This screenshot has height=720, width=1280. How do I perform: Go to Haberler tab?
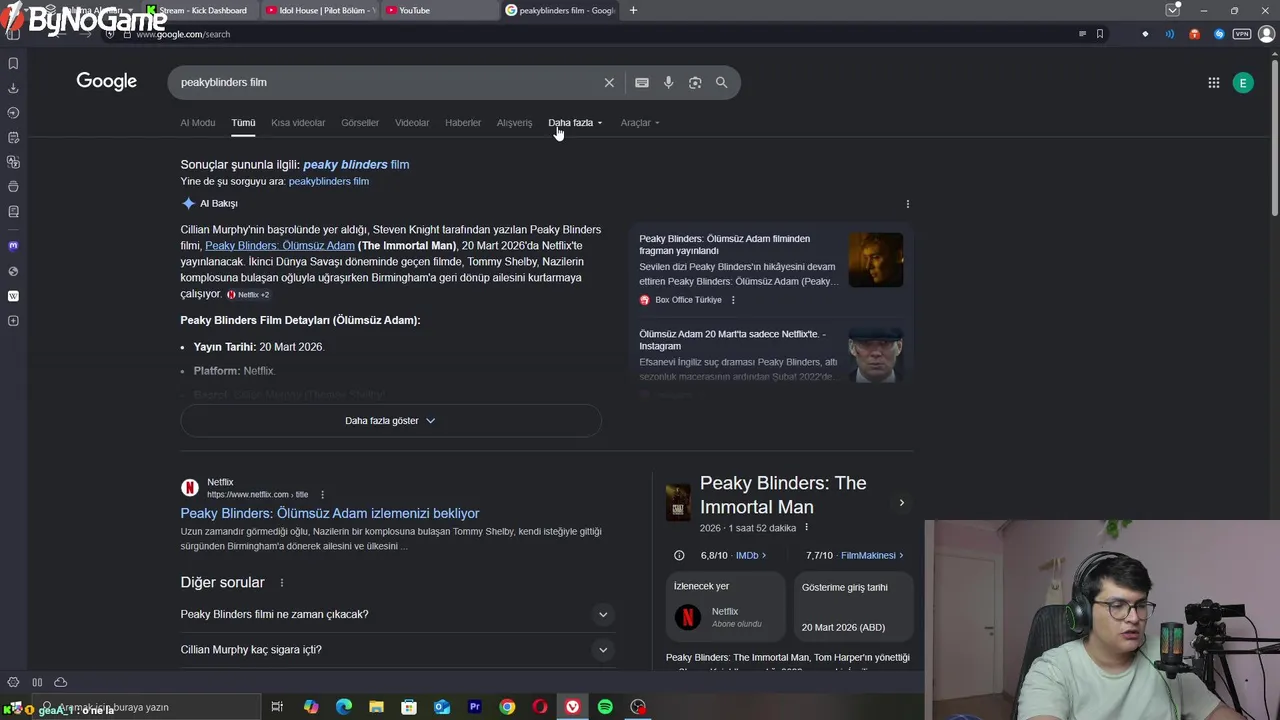coord(463,123)
